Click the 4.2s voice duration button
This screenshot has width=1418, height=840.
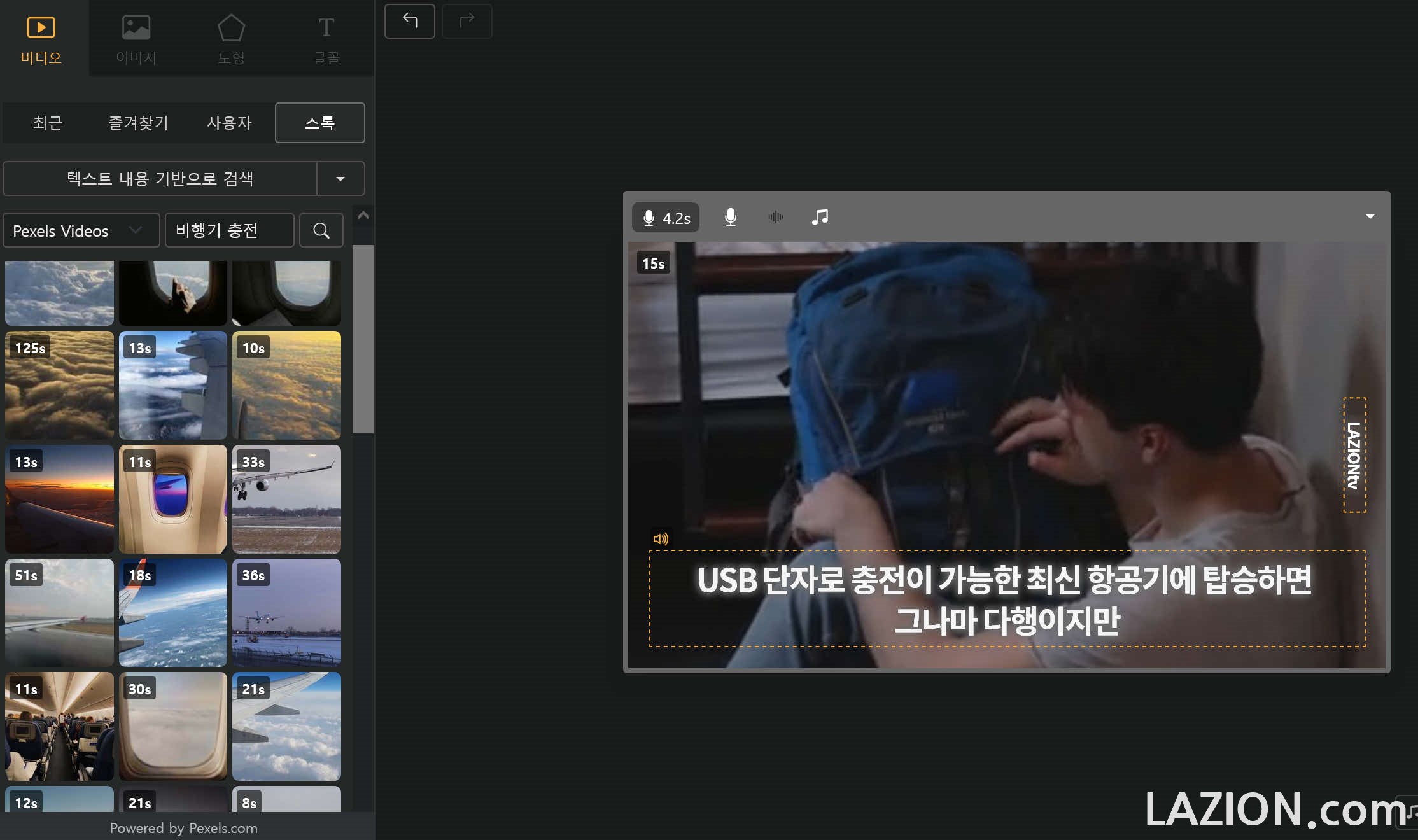[x=666, y=218]
